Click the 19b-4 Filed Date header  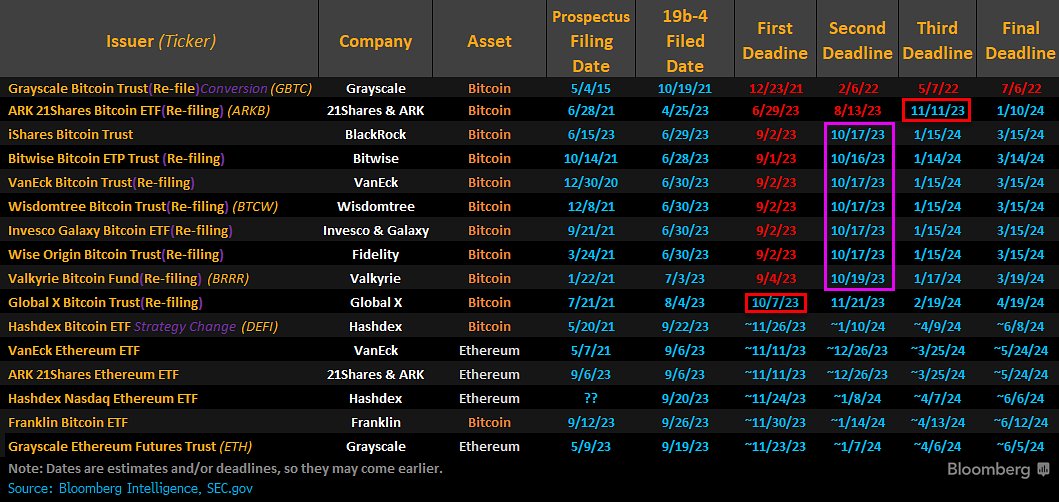point(685,40)
